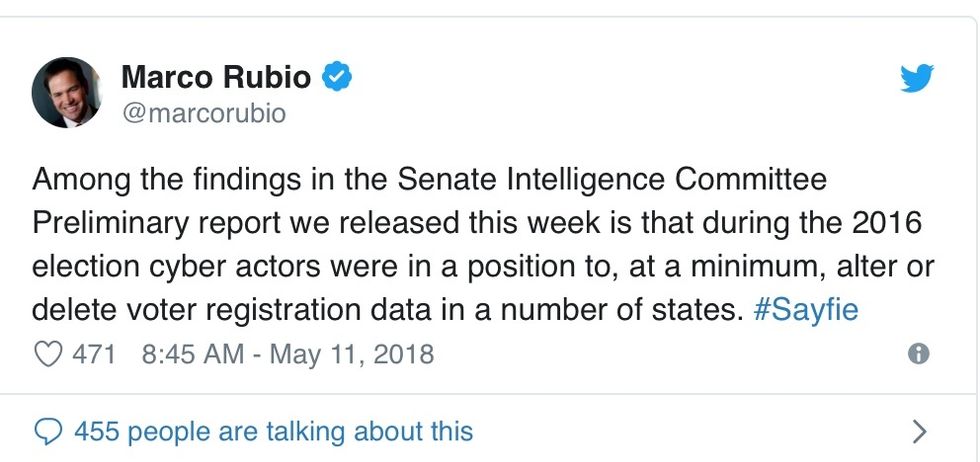The image size is (980, 462).
Task: Click the 471 likes count
Action: tap(95, 354)
